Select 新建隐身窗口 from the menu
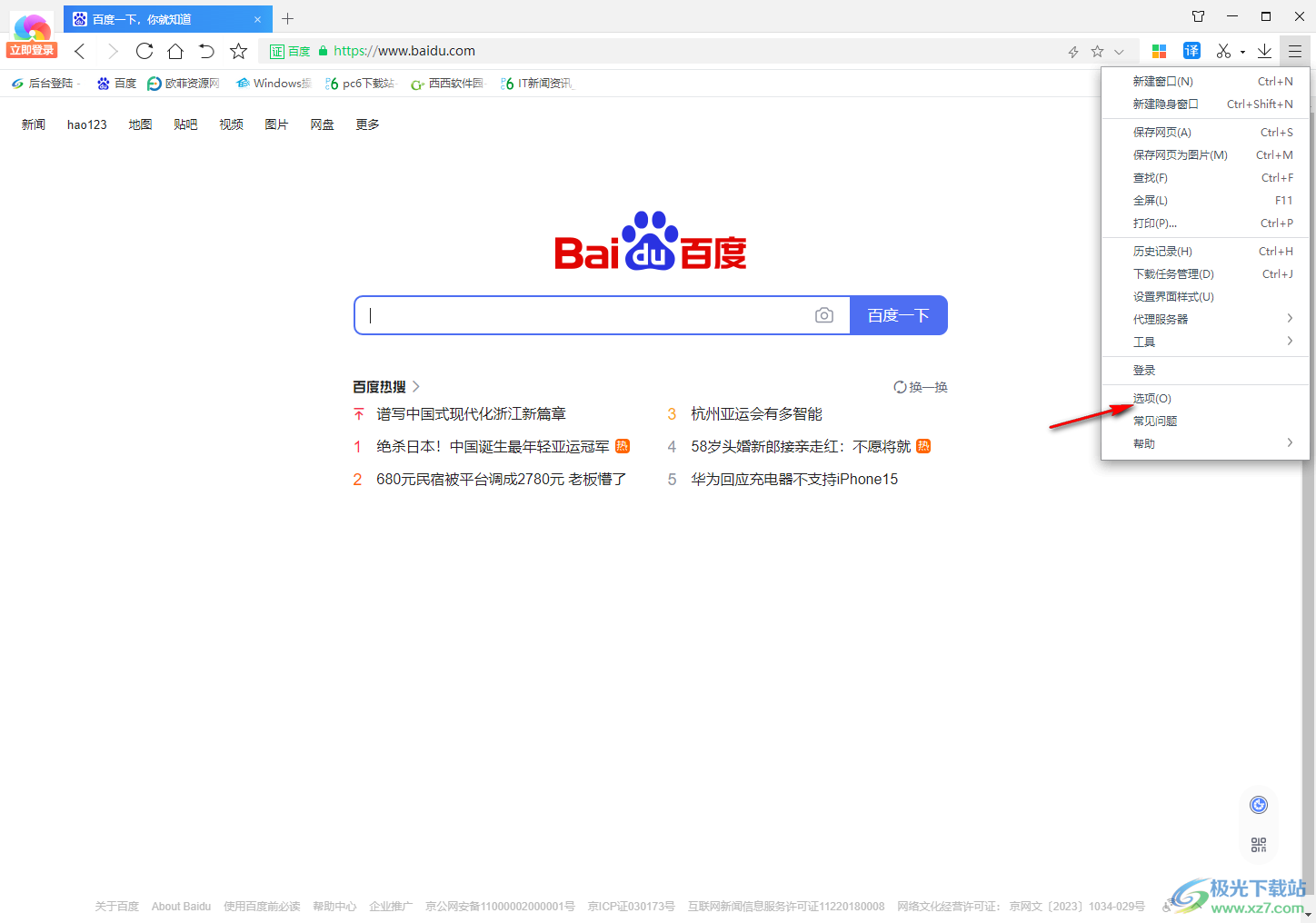 [1205, 104]
